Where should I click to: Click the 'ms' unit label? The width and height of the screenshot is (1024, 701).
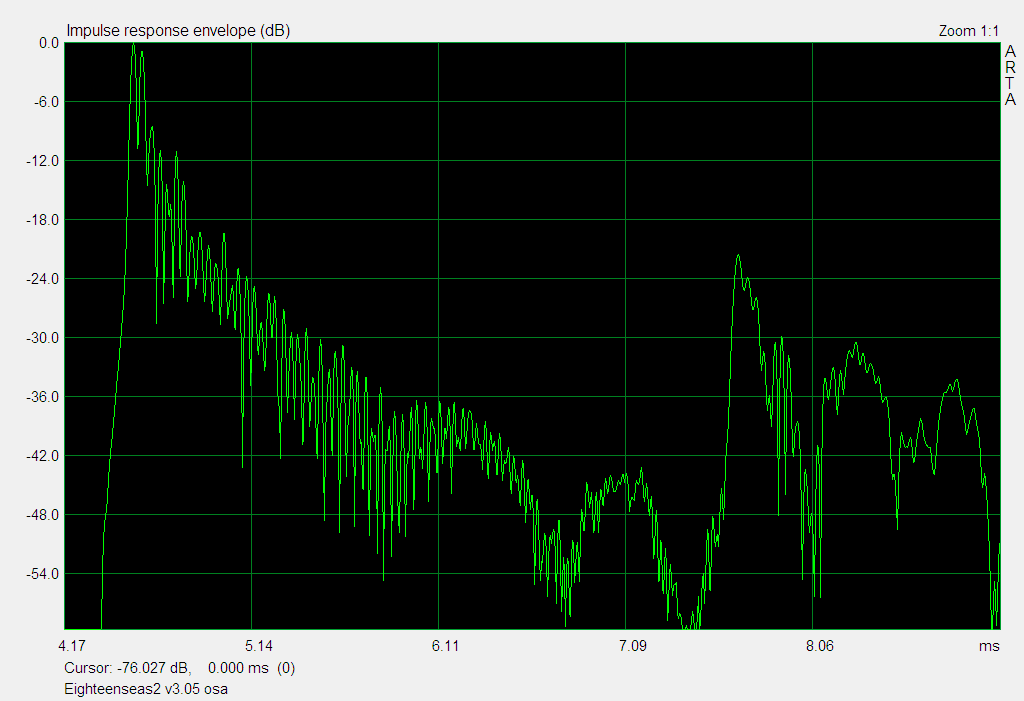pos(989,646)
